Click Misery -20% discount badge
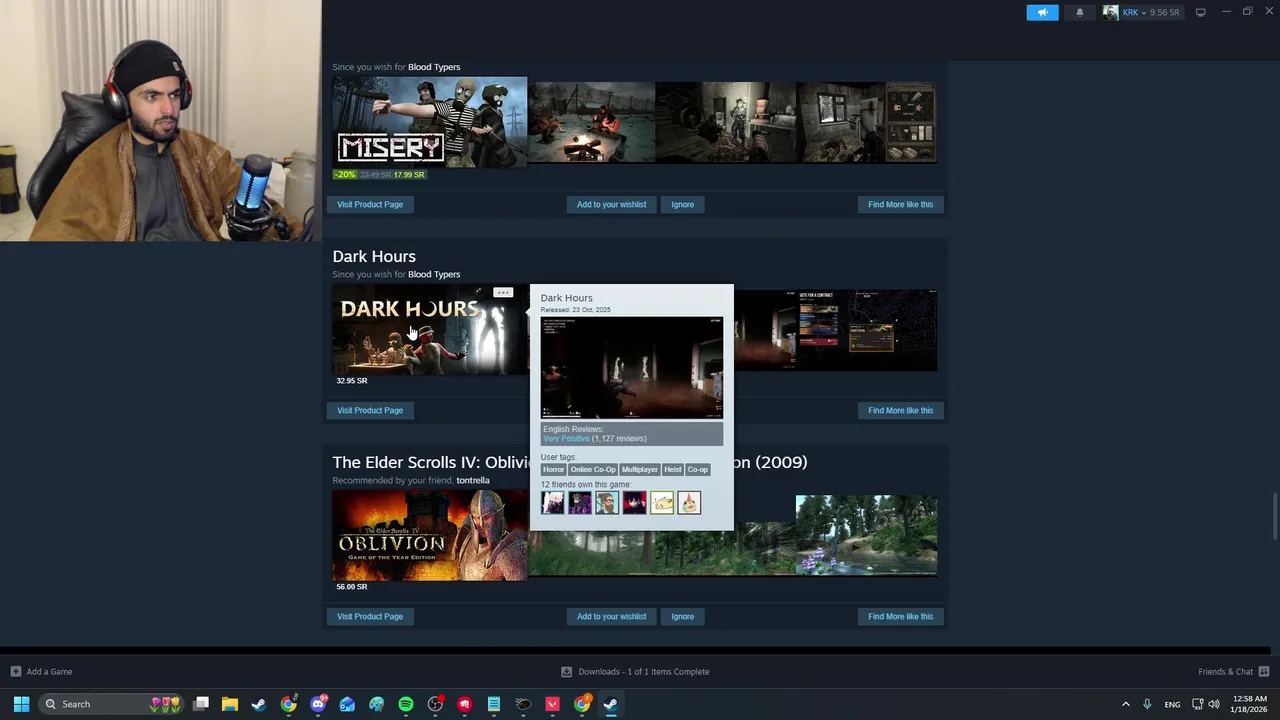Viewport: 1280px width, 720px height. [x=345, y=174]
